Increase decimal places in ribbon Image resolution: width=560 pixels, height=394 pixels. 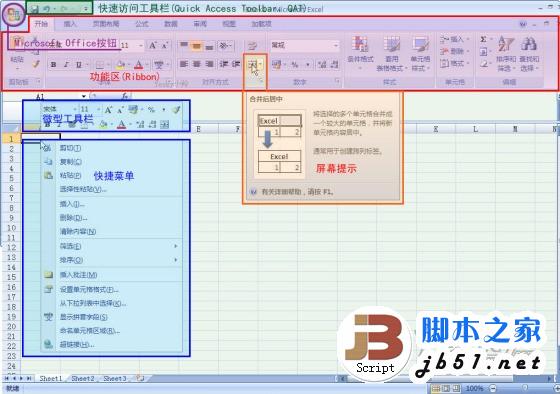tap(322, 65)
